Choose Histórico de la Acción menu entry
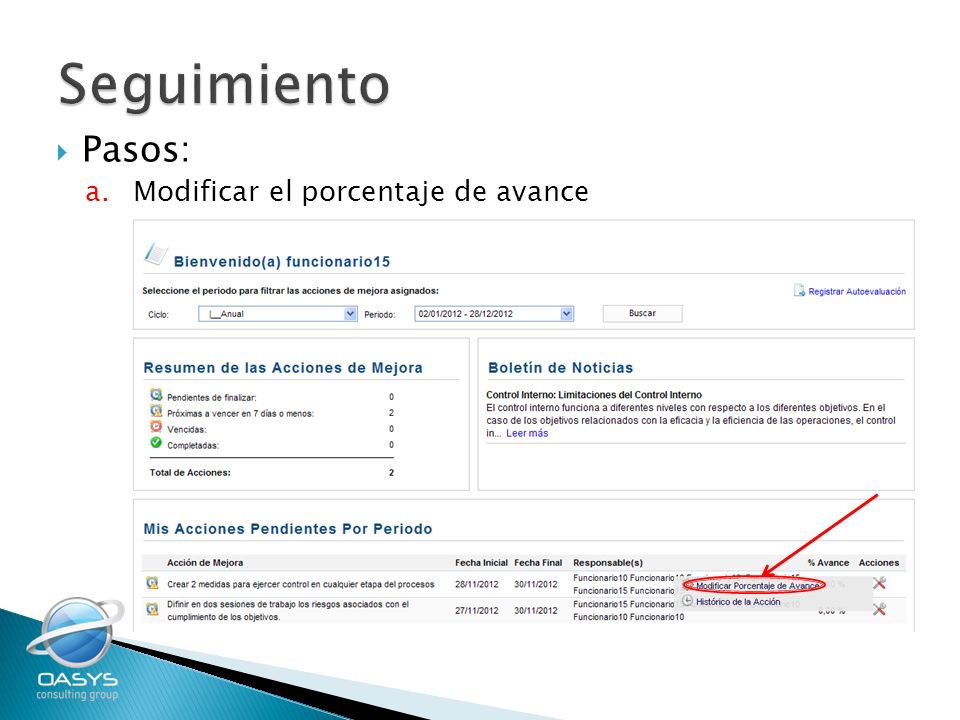The image size is (960, 720). pos(738,602)
